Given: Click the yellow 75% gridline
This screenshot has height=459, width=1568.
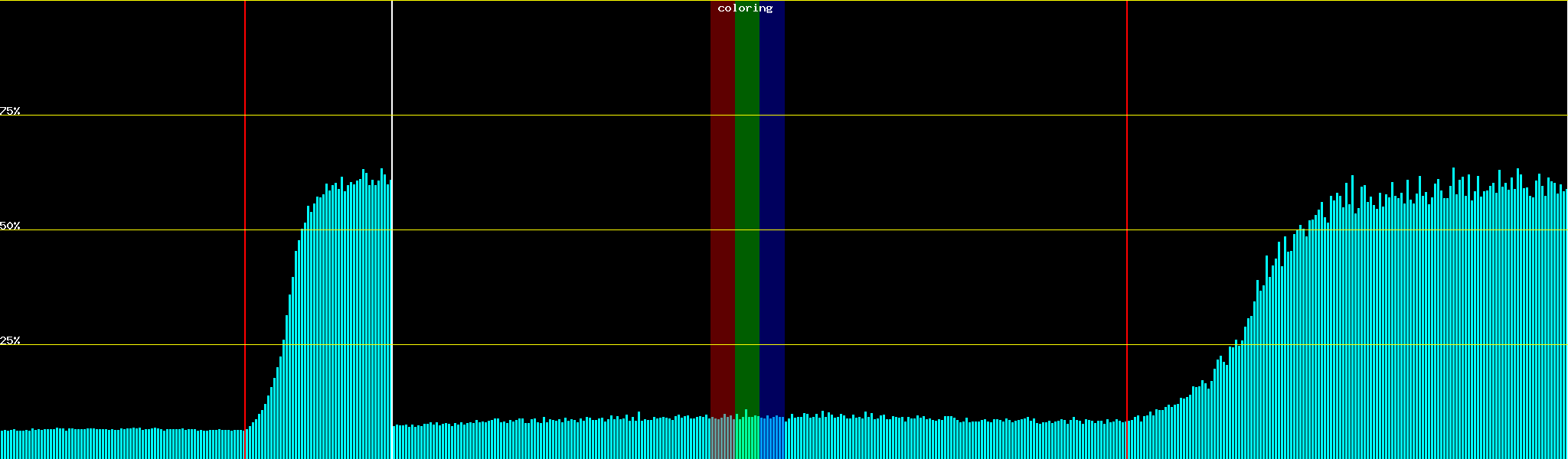Looking at the screenshot, I should point(919,116).
